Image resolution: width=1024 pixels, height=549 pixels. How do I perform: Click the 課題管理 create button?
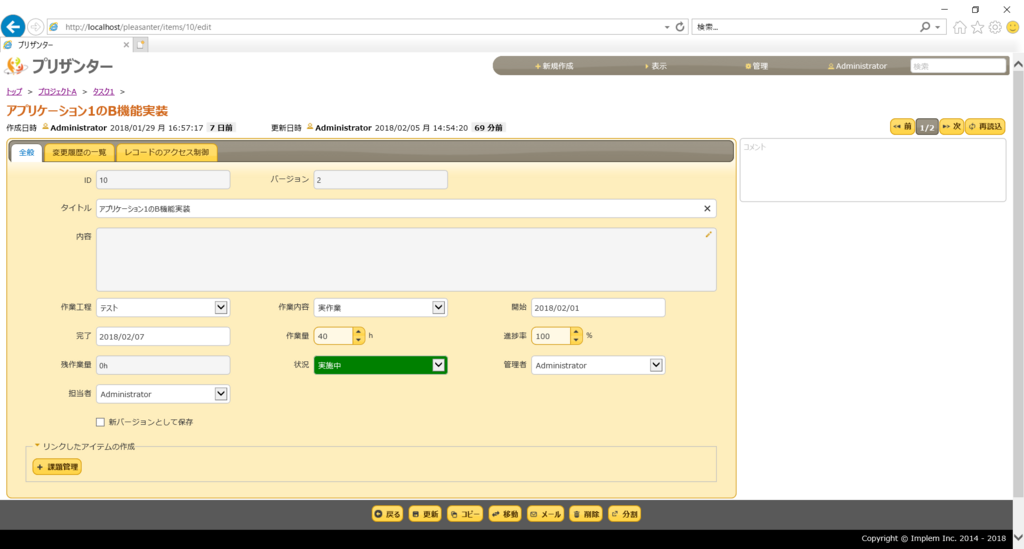pos(57,467)
